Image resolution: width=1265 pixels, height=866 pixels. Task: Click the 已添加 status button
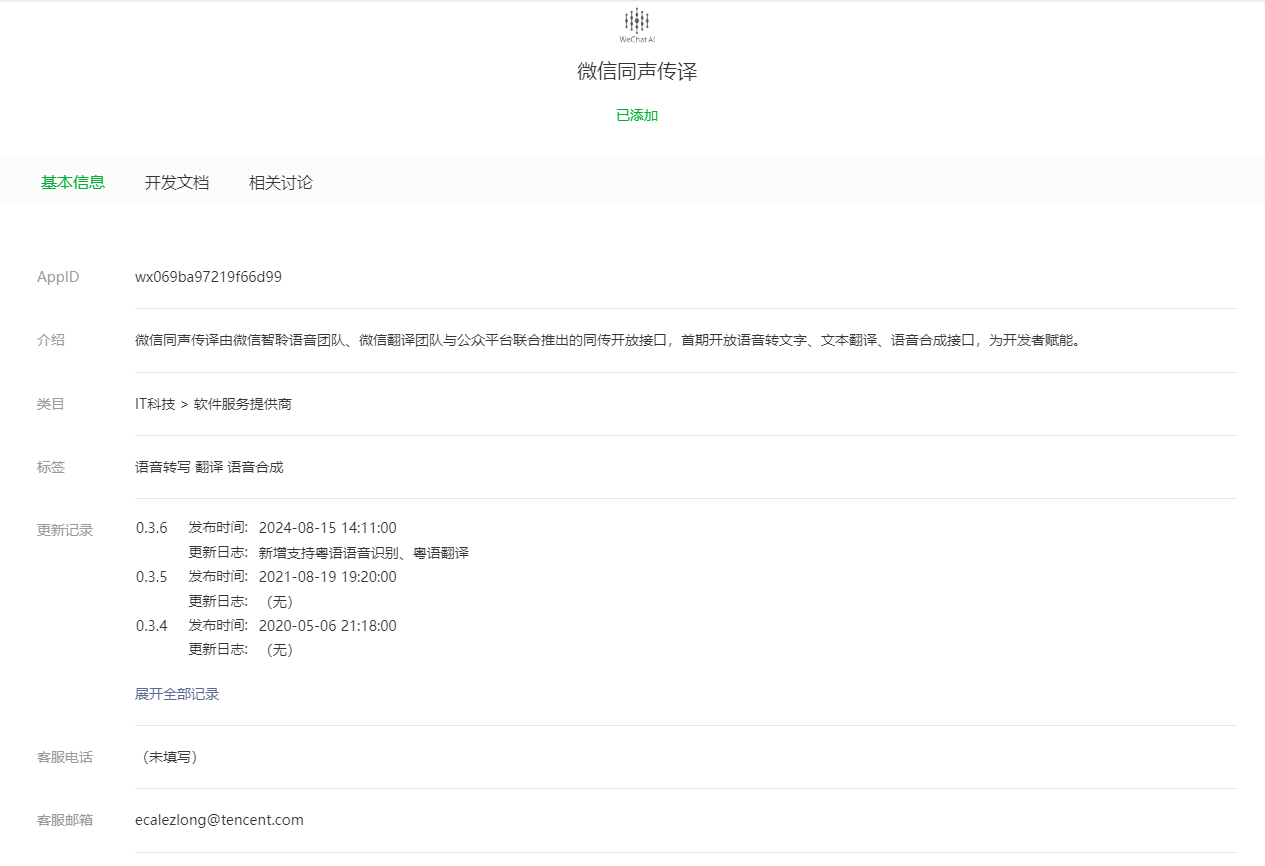pyautogui.click(x=637, y=115)
